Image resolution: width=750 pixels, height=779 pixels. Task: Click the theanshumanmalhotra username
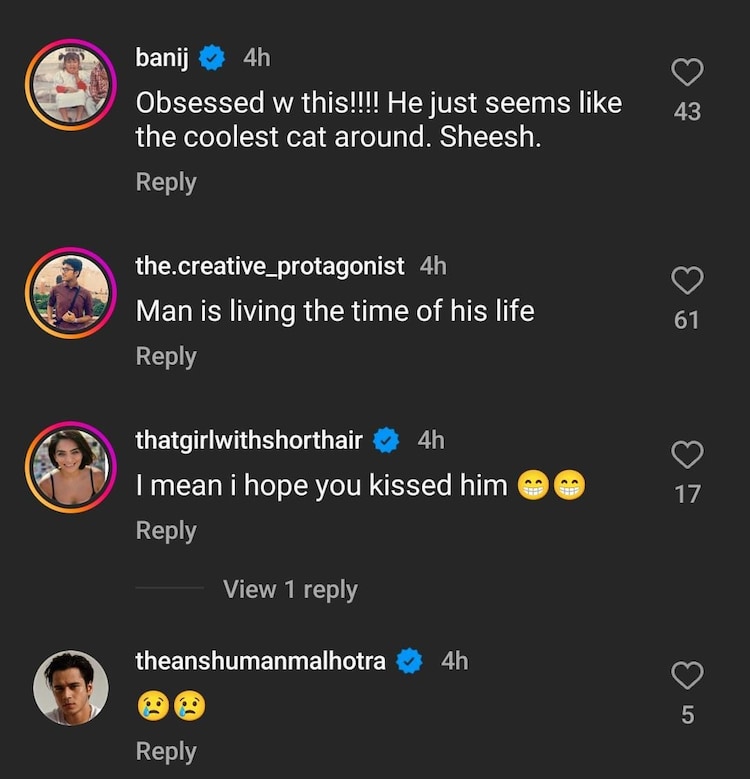click(x=260, y=661)
